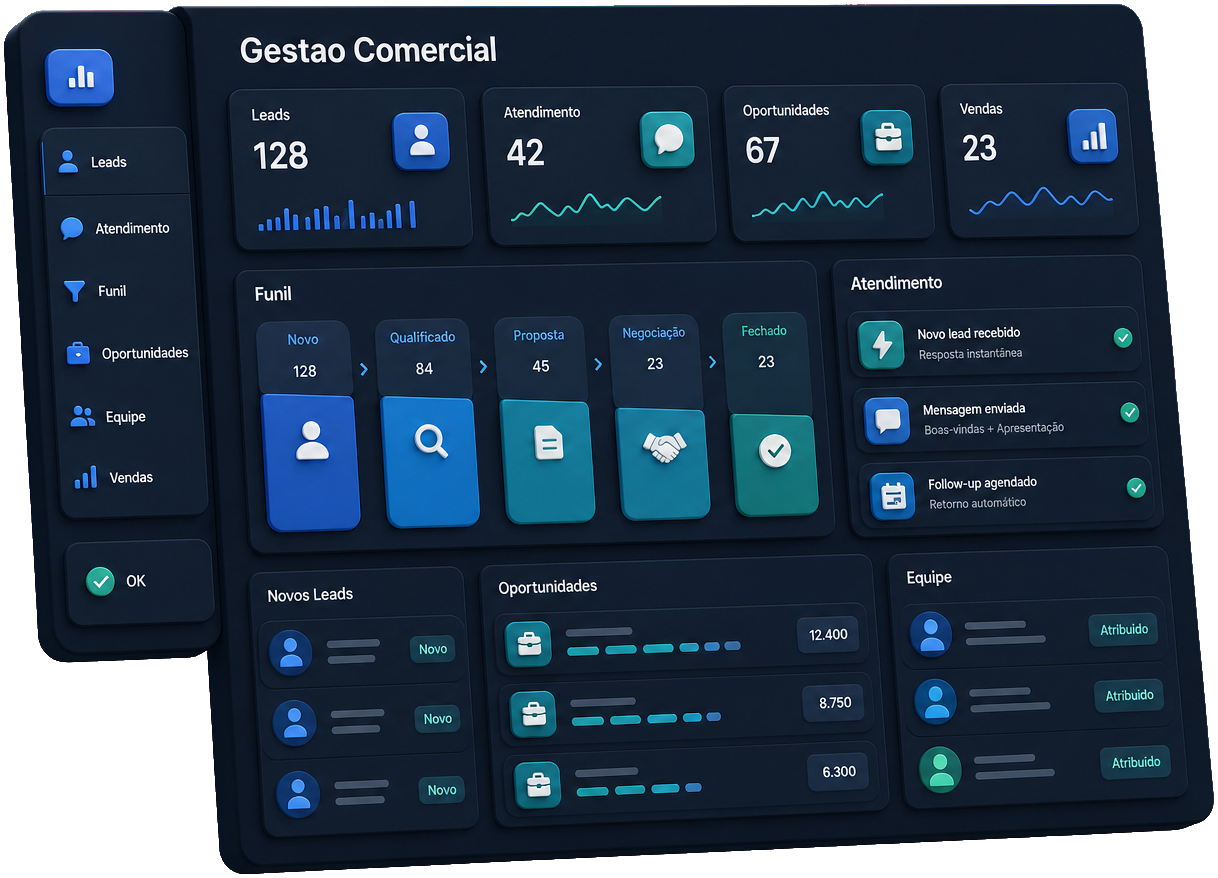The width and height of the screenshot is (1218, 878).
Task: Click the first Novo badge in Novos Leads
Action: pyautogui.click(x=433, y=649)
